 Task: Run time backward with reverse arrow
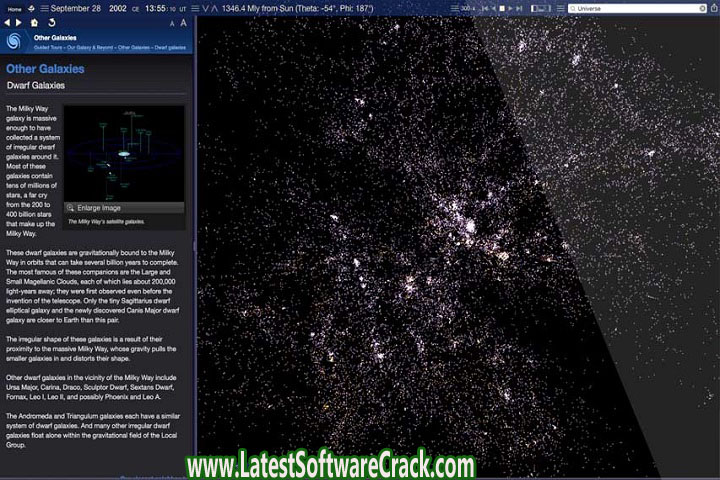[494, 9]
